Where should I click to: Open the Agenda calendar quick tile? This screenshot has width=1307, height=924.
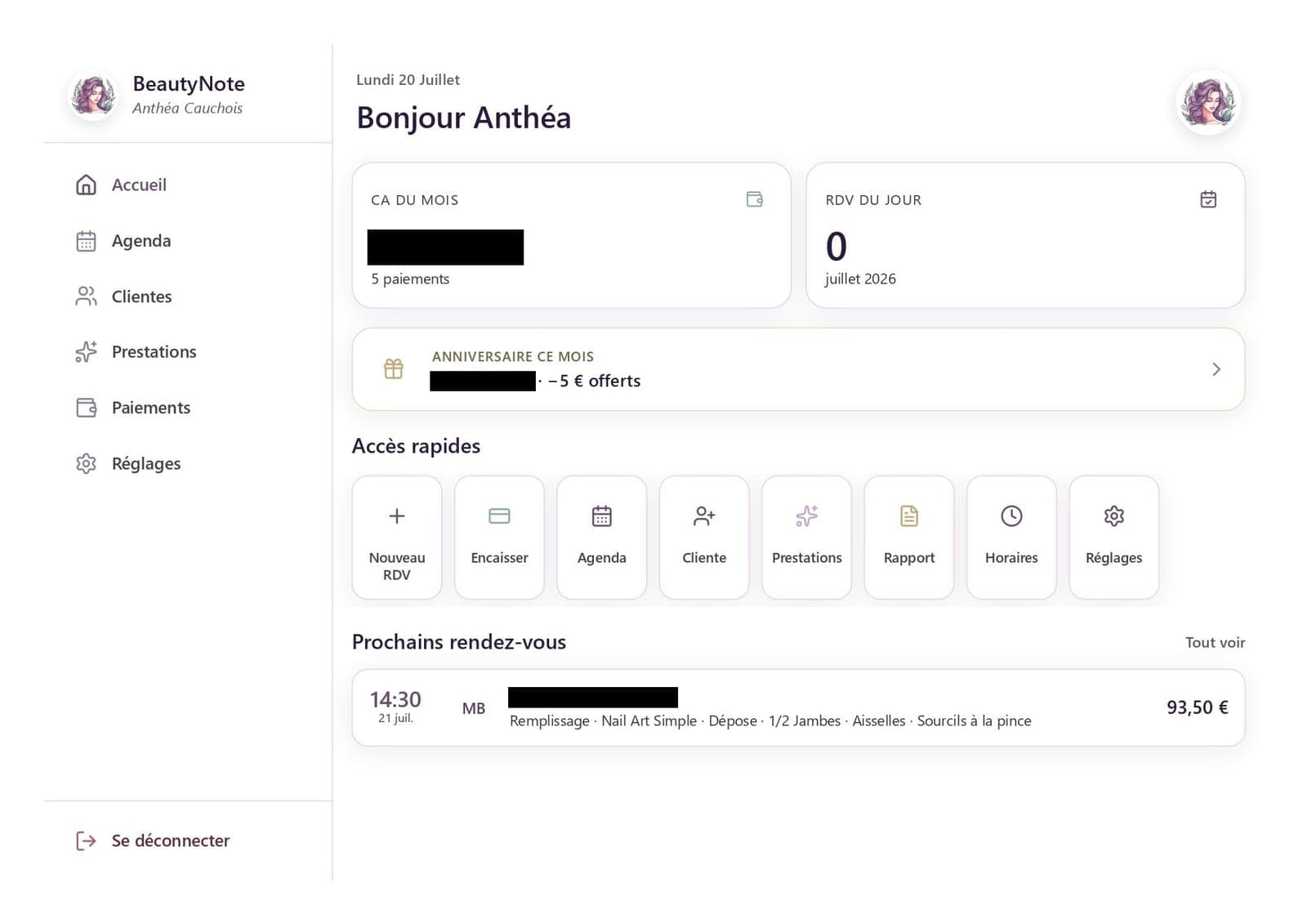pyautogui.click(x=602, y=538)
